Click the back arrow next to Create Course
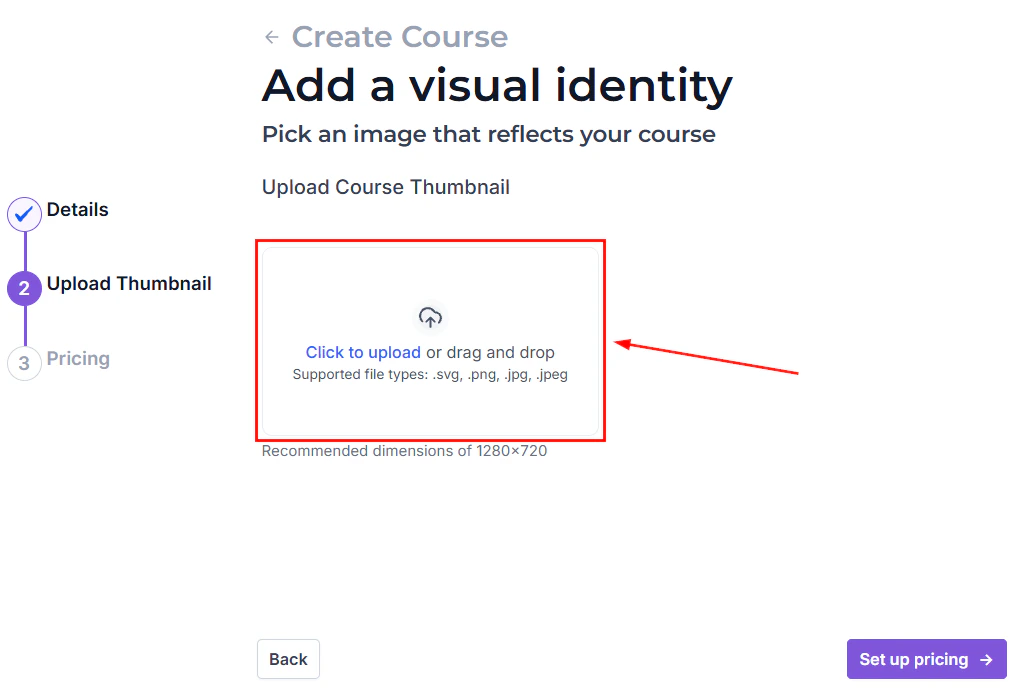The height and width of the screenshot is (691, 1024). [269, 36]
